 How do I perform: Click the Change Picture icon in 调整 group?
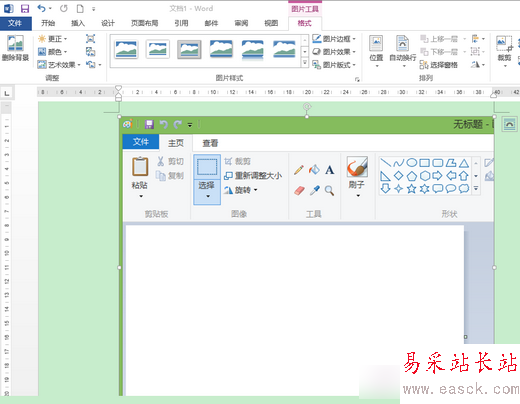[90, 52]
